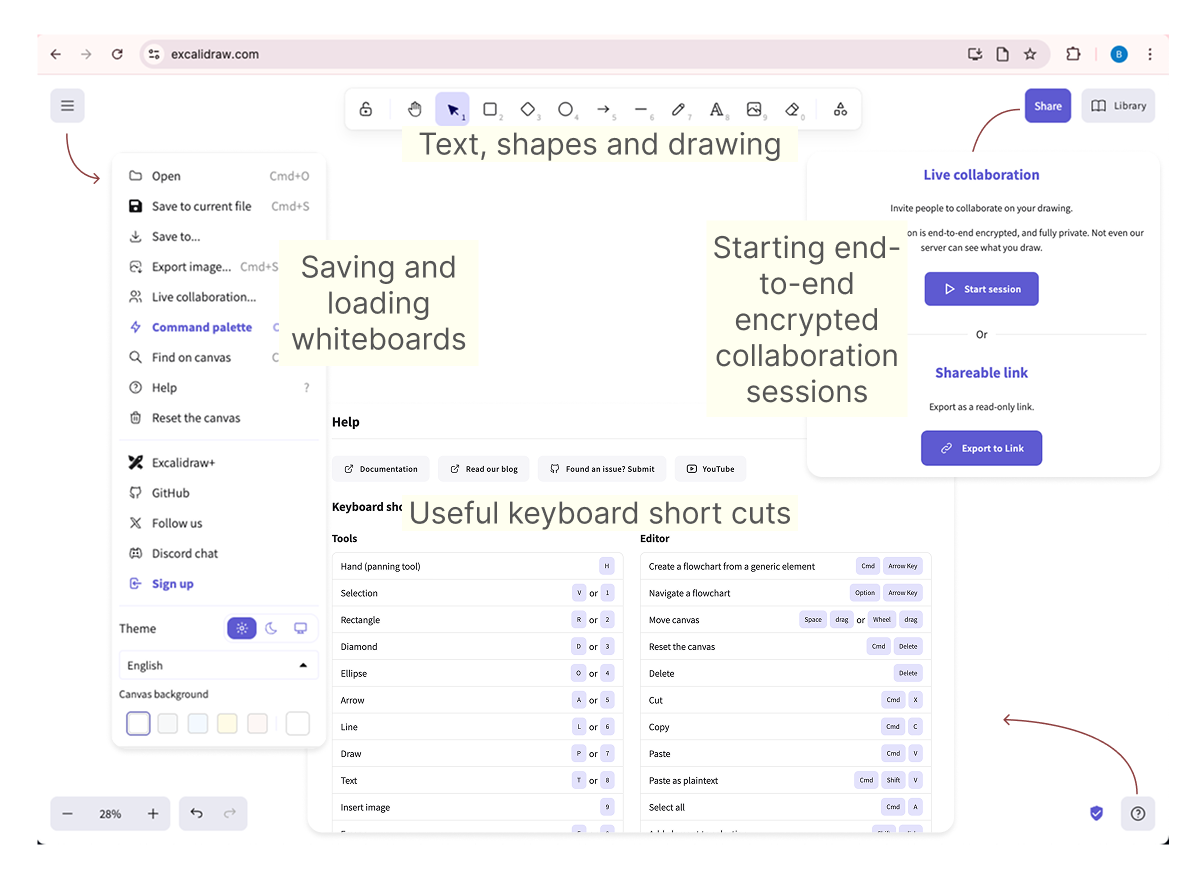Open the English language dropdown
Viewport: 1200px width, 879px height.
219,665
